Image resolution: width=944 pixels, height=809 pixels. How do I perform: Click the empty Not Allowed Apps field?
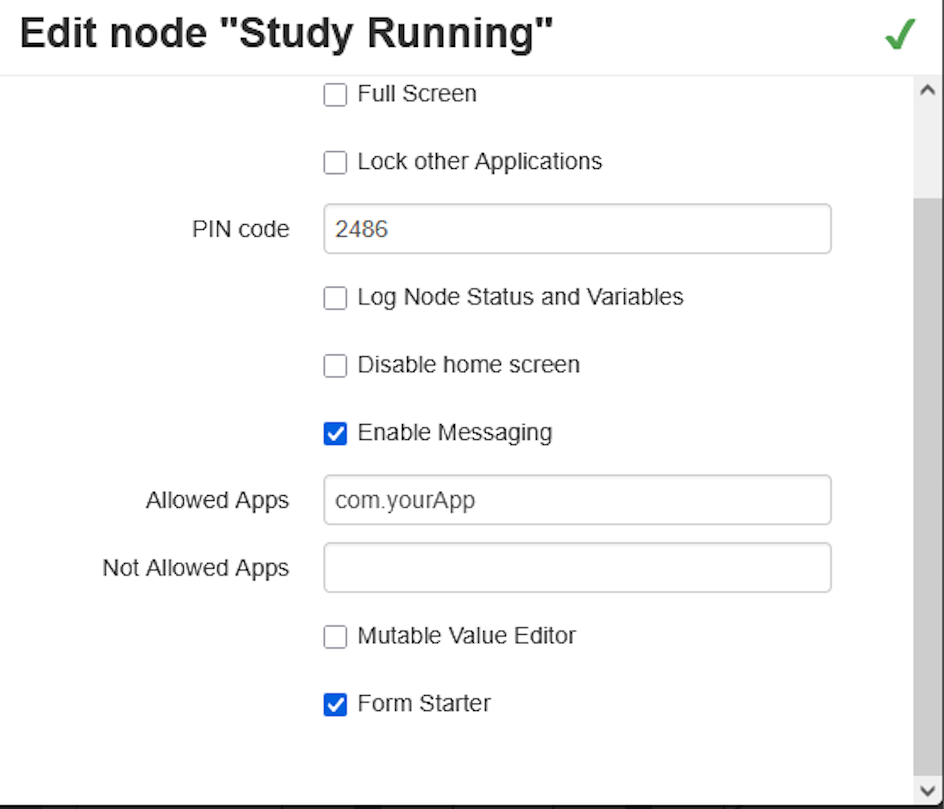(x=577, y=568)
